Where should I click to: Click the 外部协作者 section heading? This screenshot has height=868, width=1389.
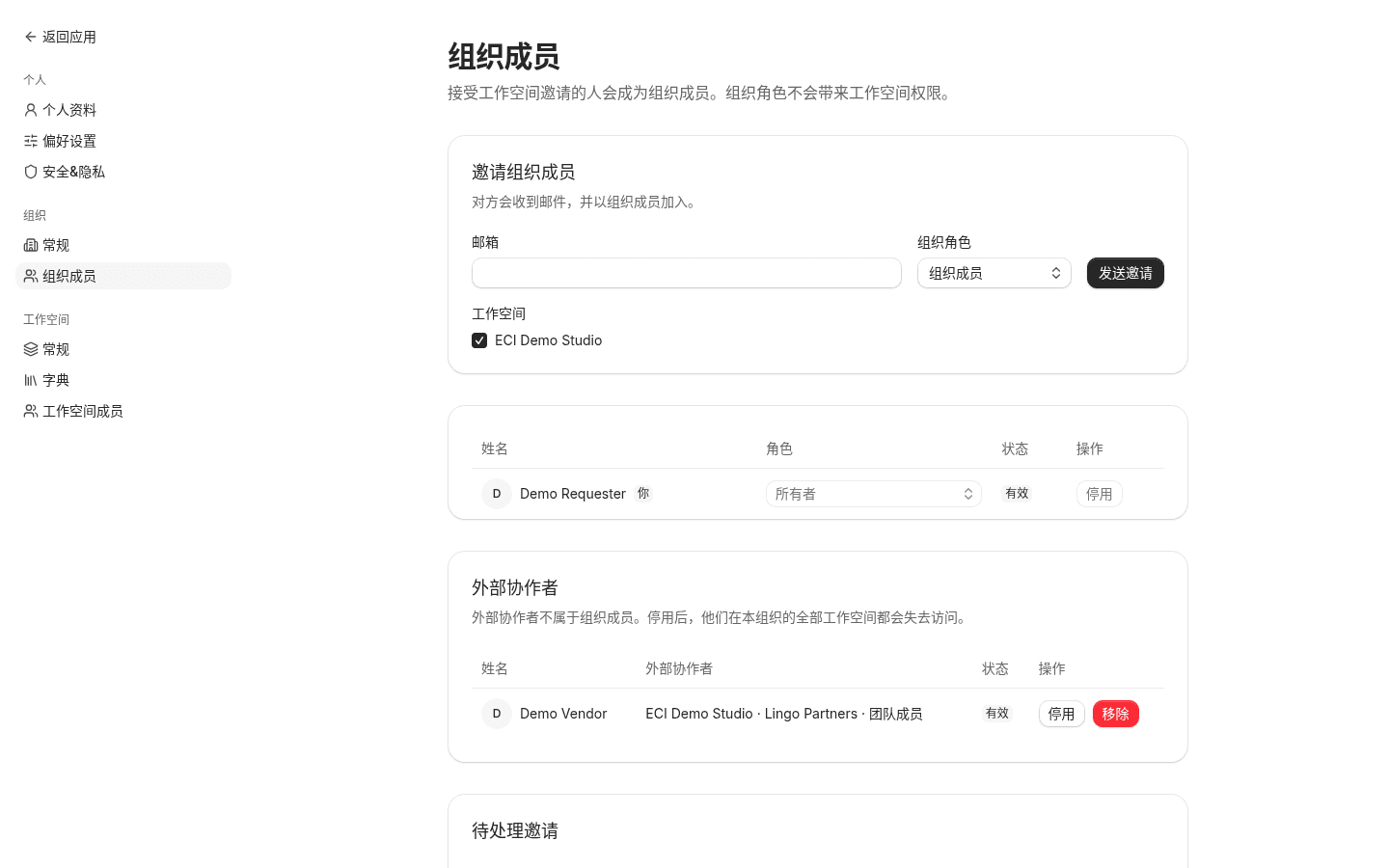tap(515, 587)
